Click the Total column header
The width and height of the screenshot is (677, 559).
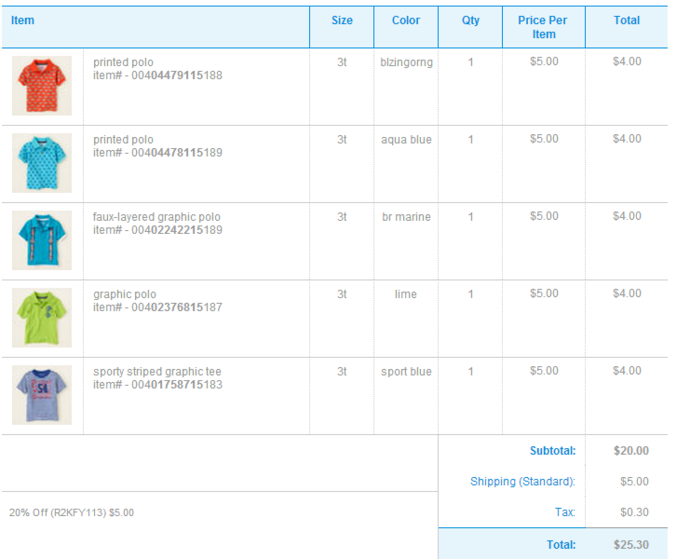point(627,20)
